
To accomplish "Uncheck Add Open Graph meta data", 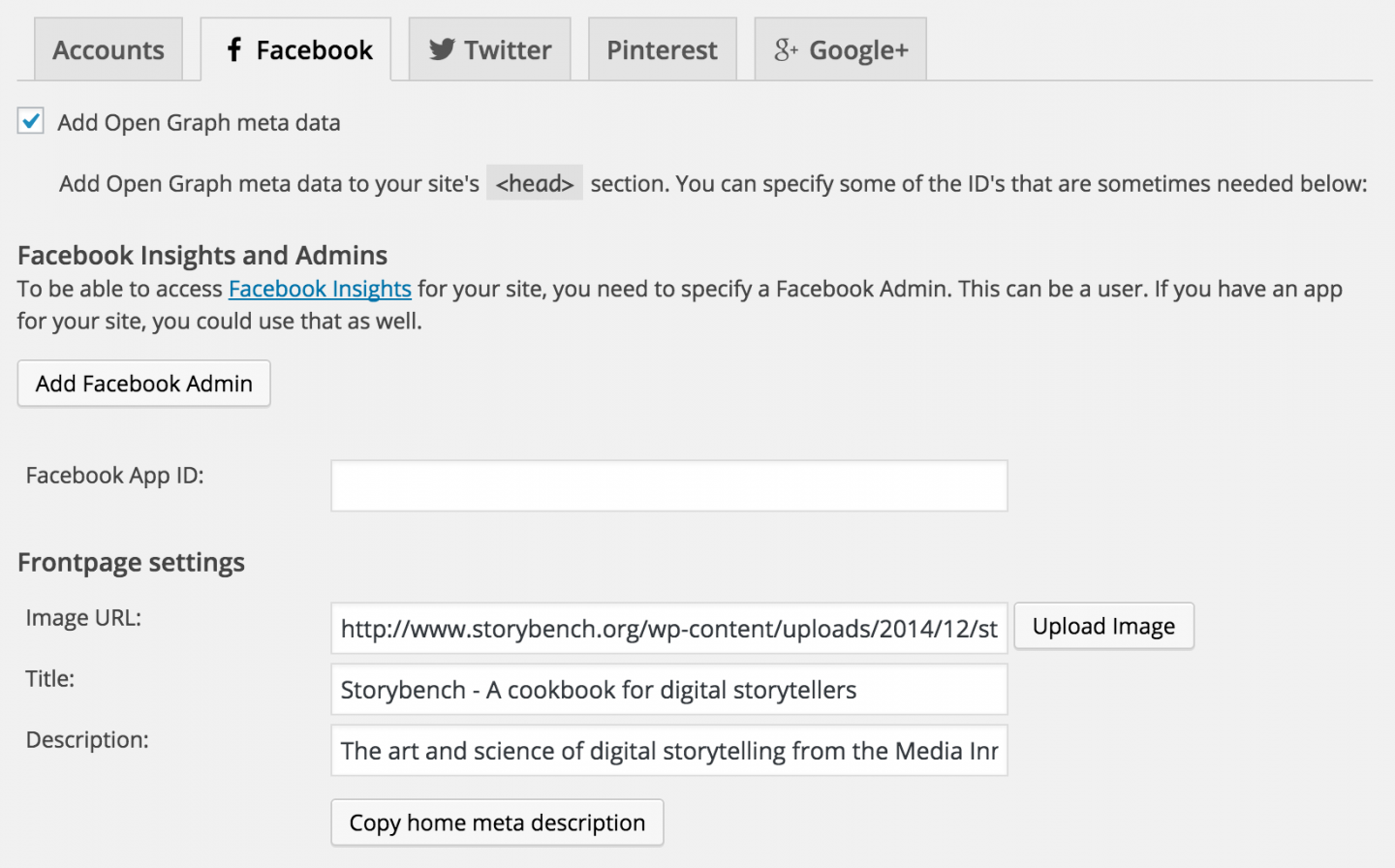I will coord(30,120).
